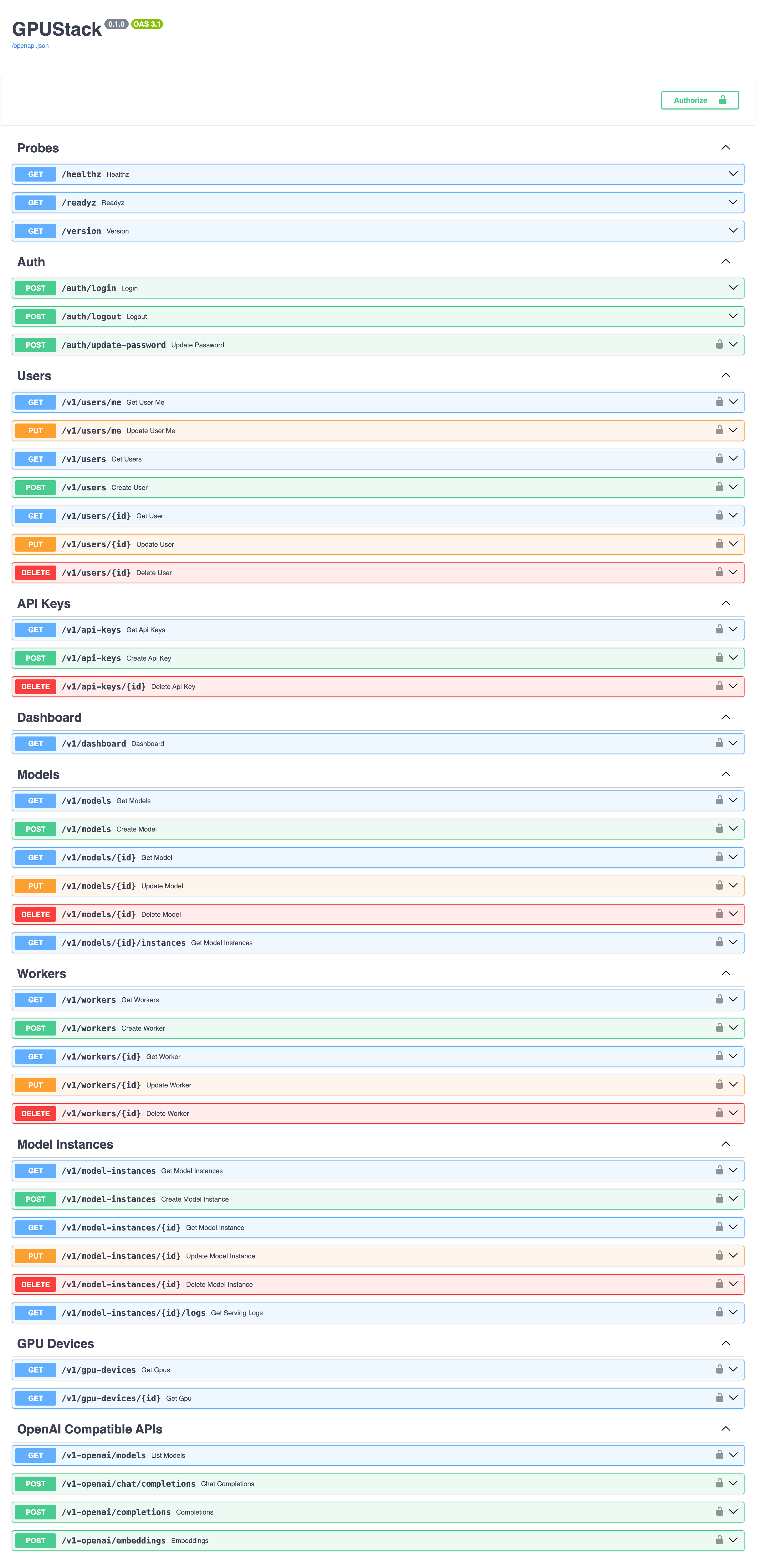The width and height of the screenshot is (759, 1568).
Task: Open the PUT Update Model Instance endpoint
Action: (378, 1256)
